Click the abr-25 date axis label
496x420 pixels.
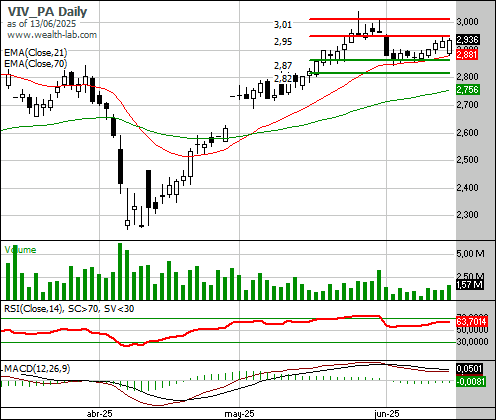tap(99, 414)
